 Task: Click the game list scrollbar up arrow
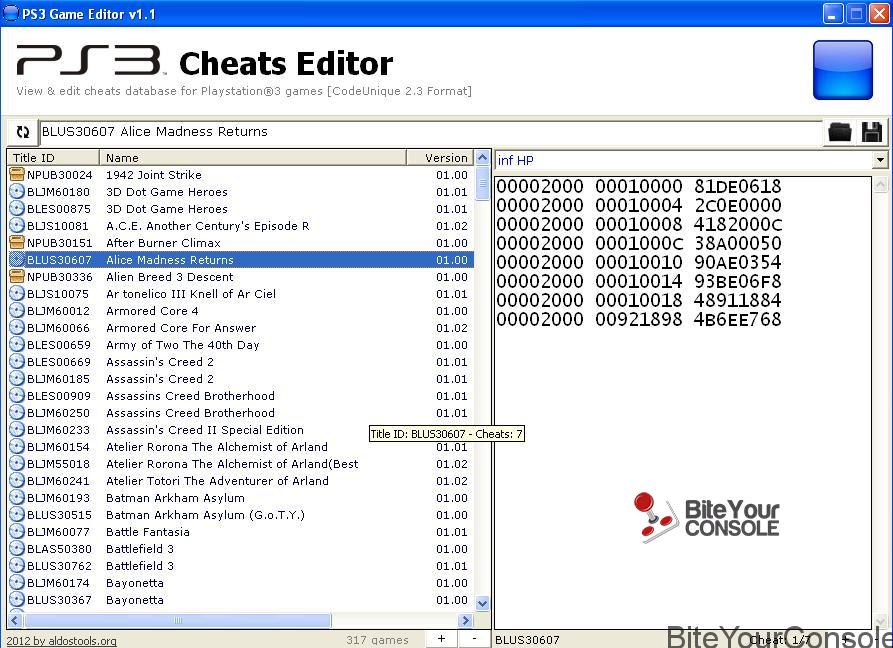click(x=482, y=158)
